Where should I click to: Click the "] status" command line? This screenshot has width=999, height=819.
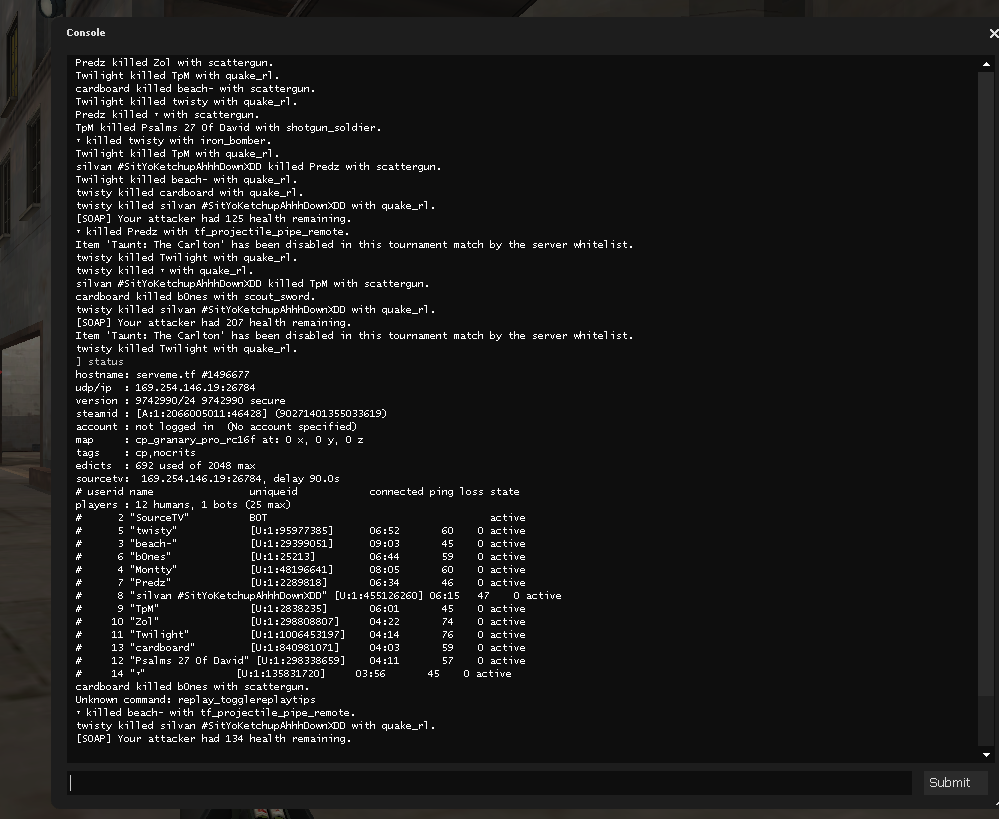(x=100, y=362)
